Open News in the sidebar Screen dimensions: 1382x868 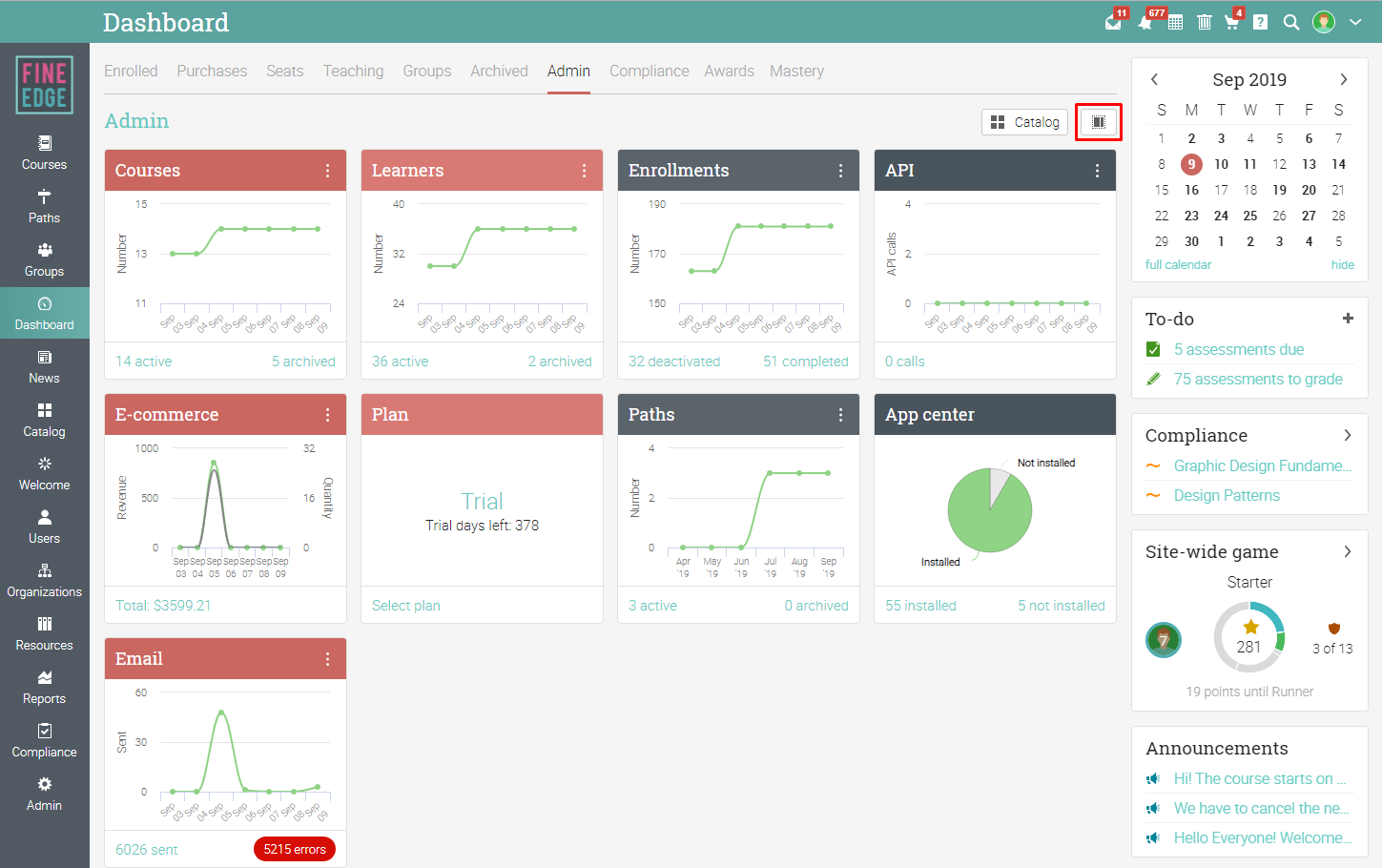pos(45,366)
